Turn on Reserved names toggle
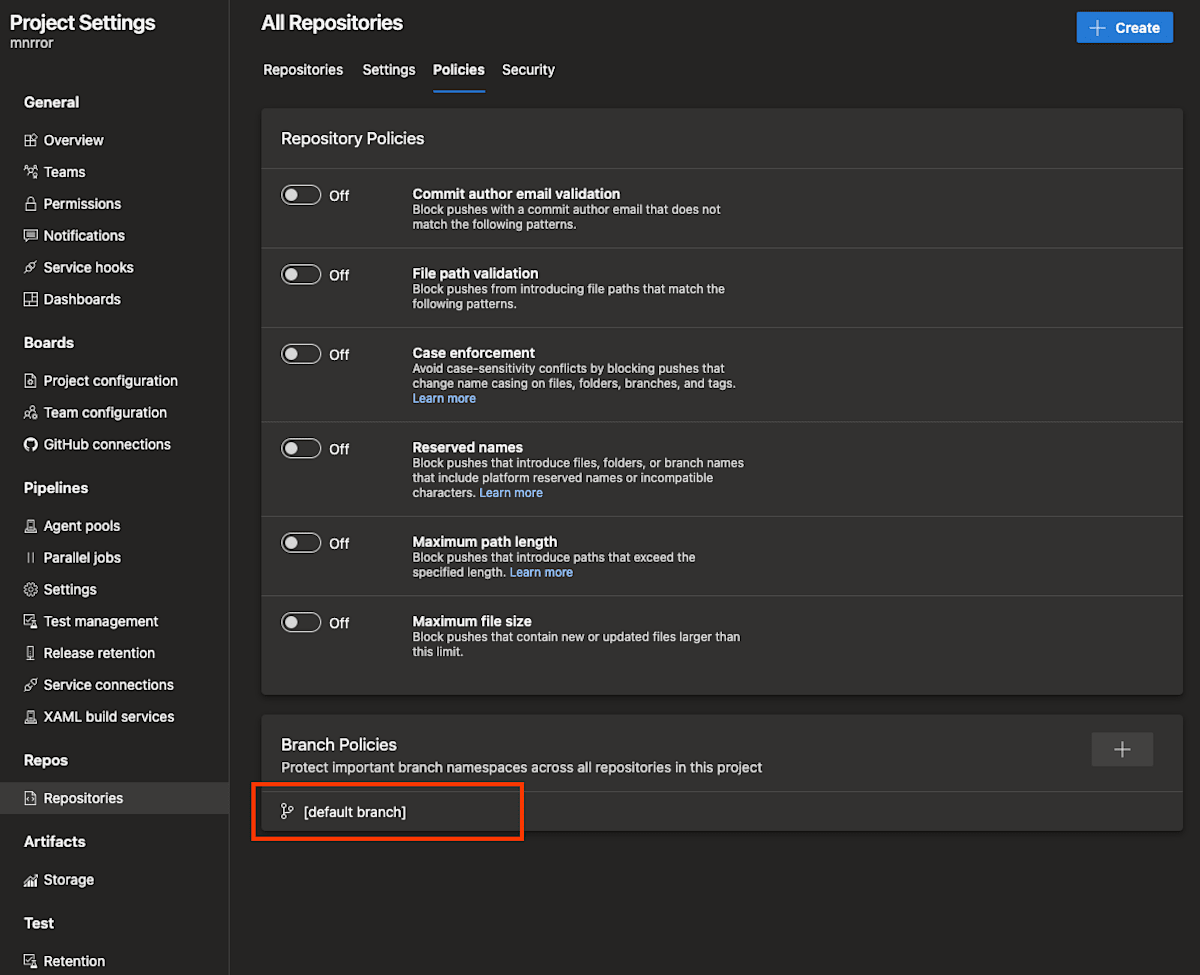Image resolution: width=1200 pixels, height=975 pixels. [301, 448]
